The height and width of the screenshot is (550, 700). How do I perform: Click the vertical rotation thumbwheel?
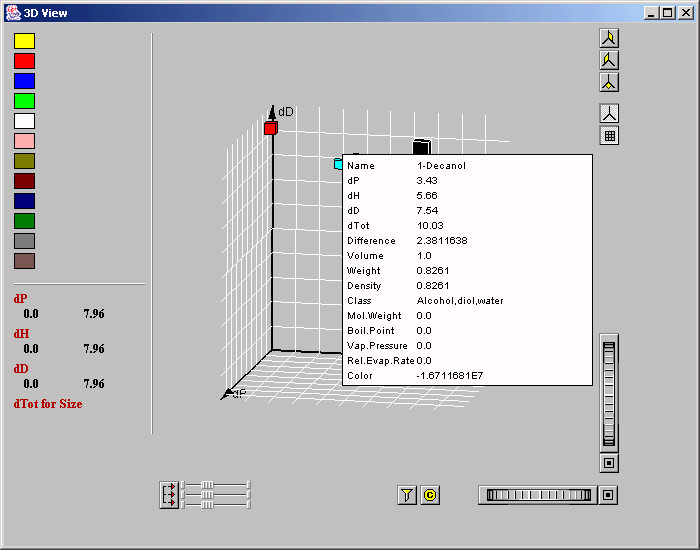(x=609, y=394)
